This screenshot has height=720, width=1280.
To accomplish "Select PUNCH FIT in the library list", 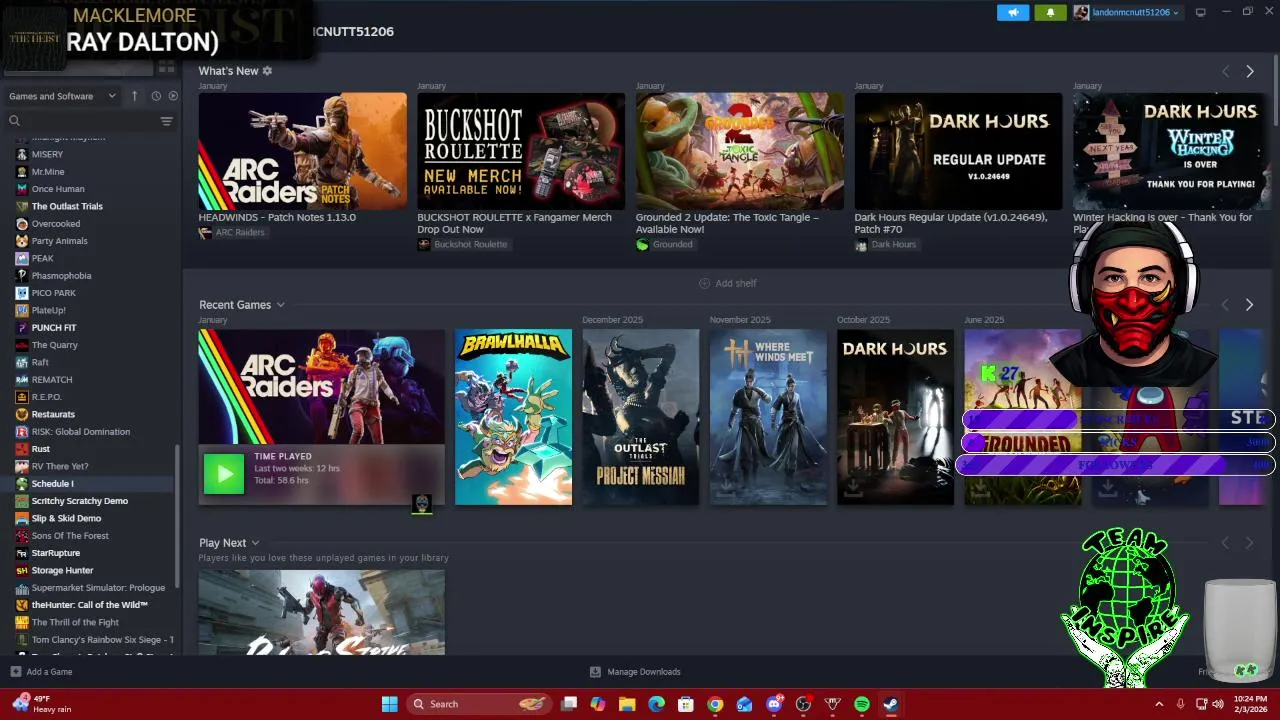I will [54, 328].
